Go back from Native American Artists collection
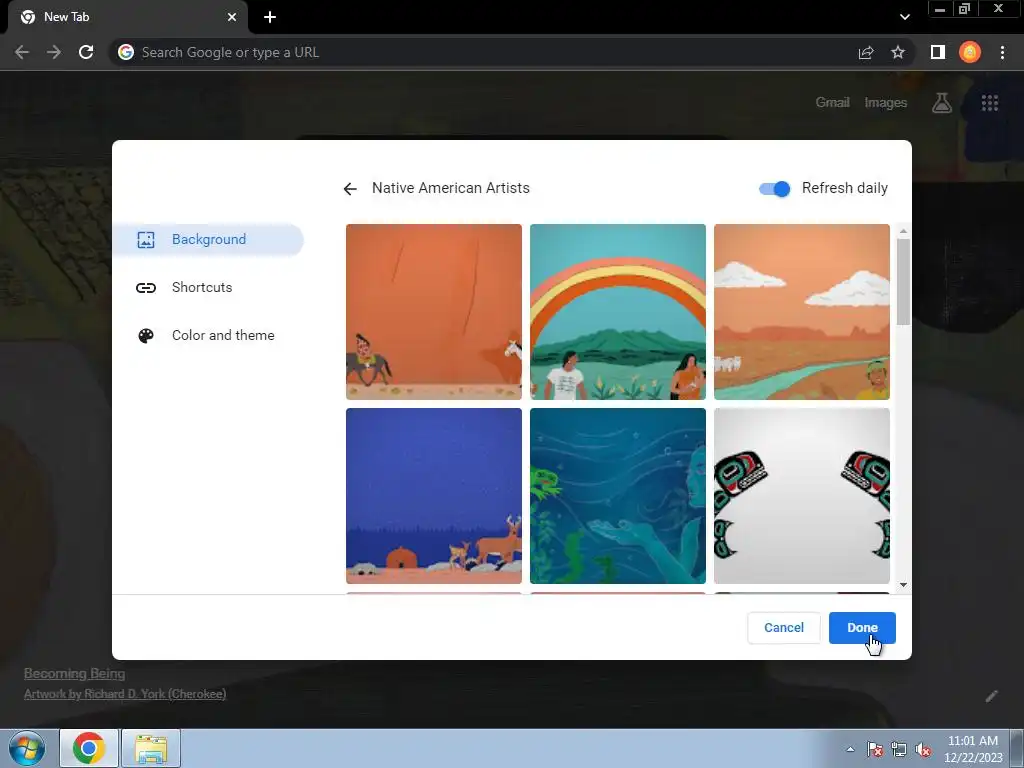 (x=350, y=189)
